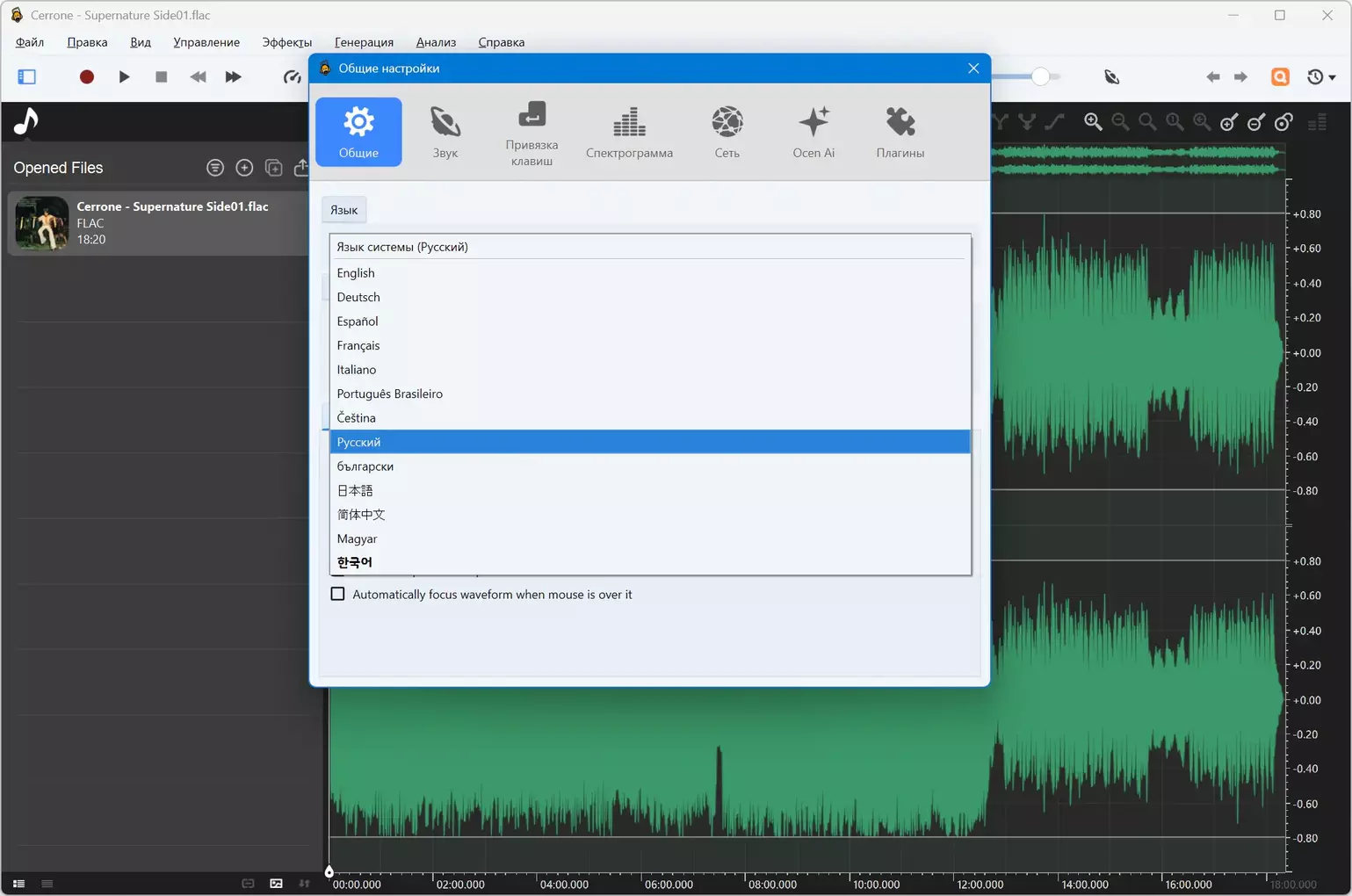Close the Общие настройки dialog
The width and height of the screenshot is (1352, 896).
(x=973, y=69)
